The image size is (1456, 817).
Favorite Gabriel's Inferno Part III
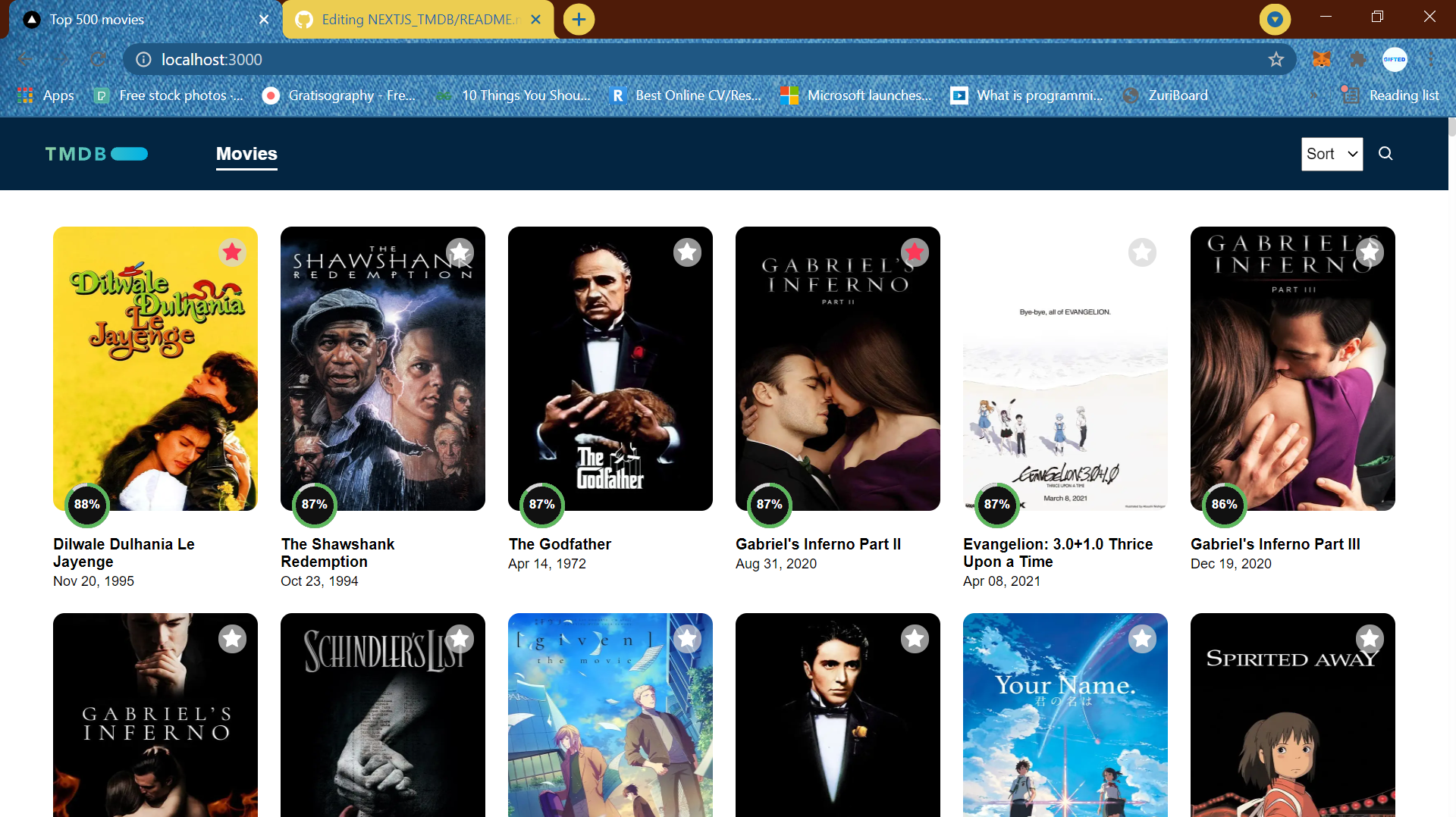pyautogui.click(x=1370, y=252)
